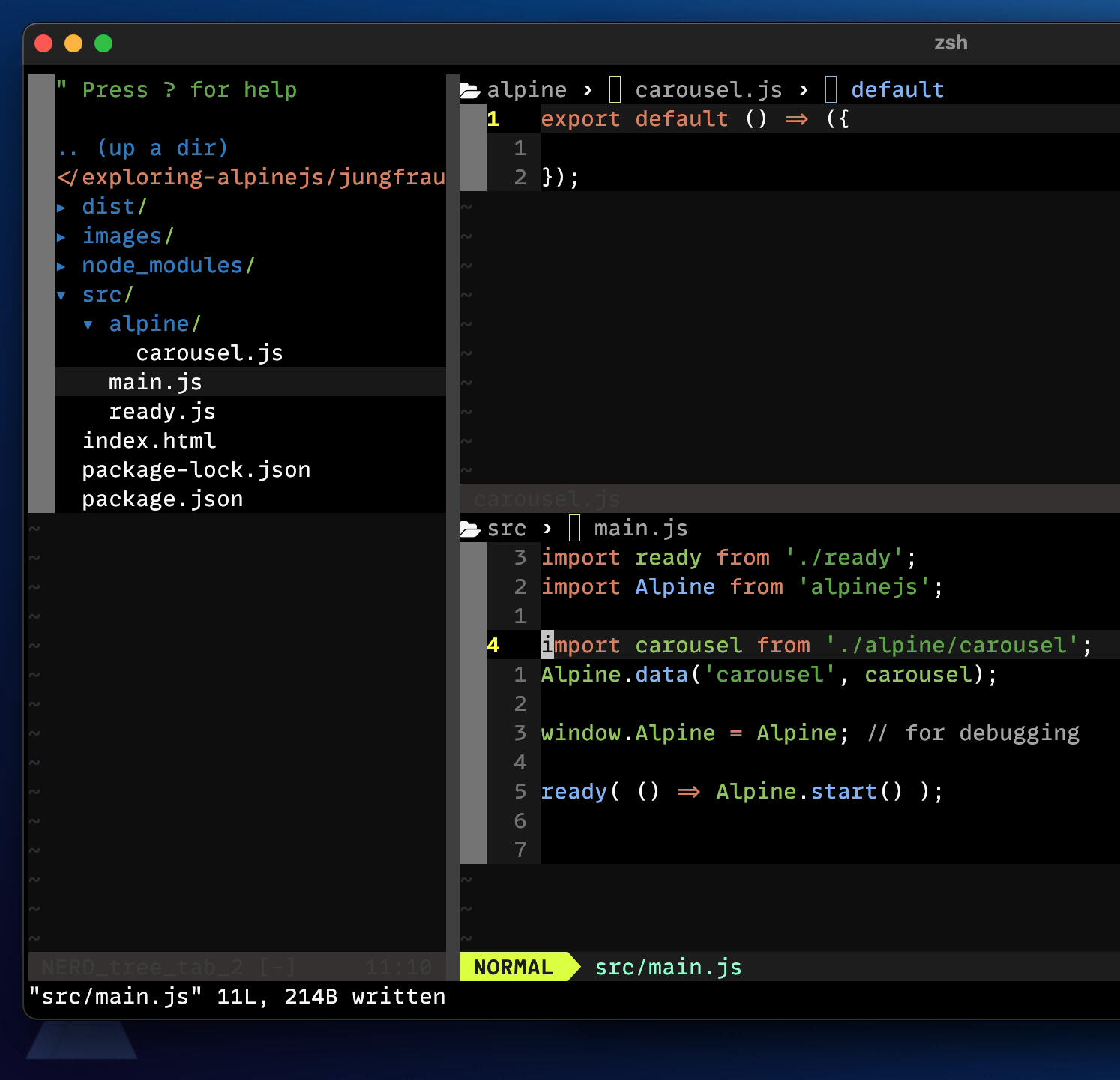
Task: Click the project root icon before exploring-alpinejs path
Action: coord(66,178)
